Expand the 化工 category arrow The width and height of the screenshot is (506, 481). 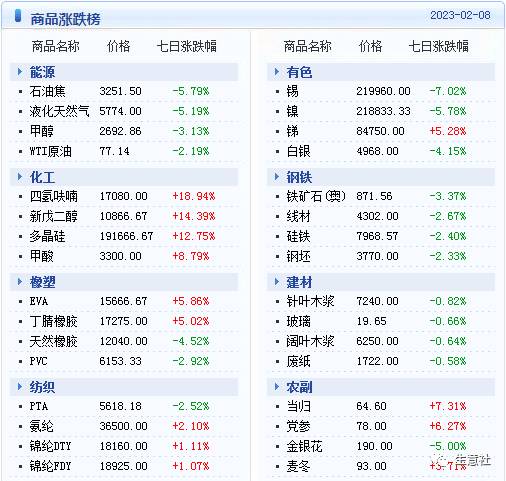click(x=20, y=177)
